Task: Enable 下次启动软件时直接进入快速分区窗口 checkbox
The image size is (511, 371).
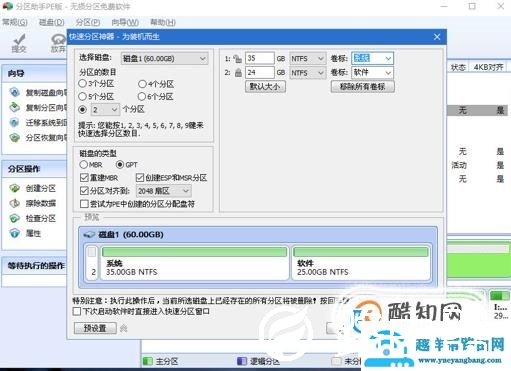Action: (77, 311)
